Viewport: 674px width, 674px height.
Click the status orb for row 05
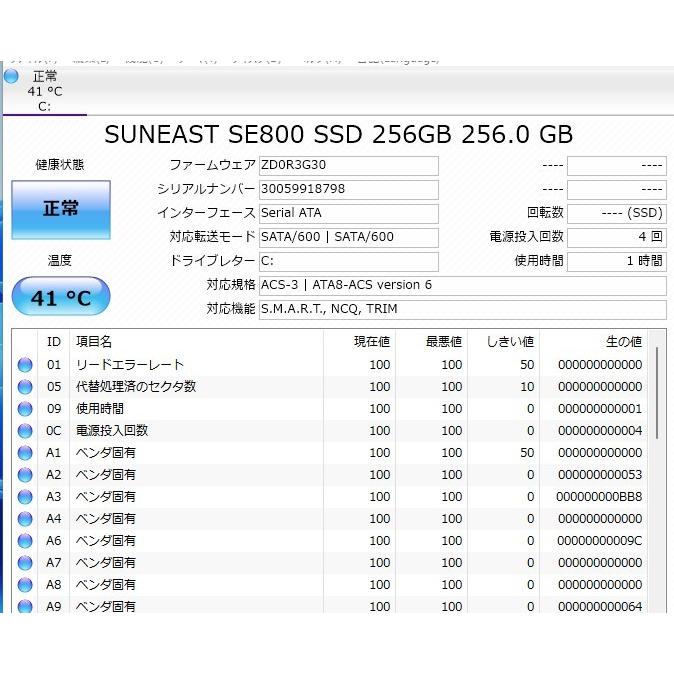(25, 387)
